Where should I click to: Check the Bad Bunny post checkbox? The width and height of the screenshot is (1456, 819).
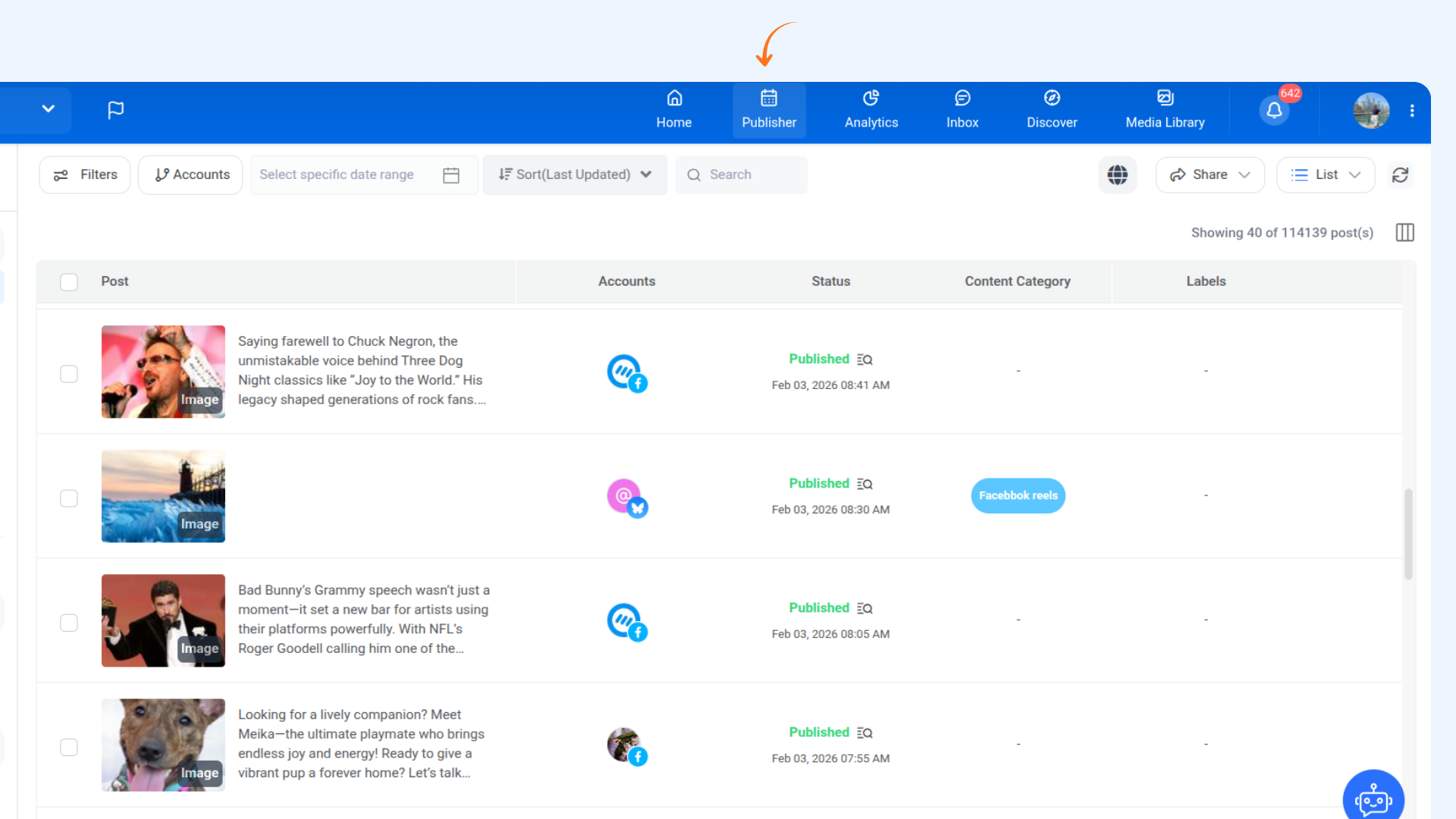[69, 623]
